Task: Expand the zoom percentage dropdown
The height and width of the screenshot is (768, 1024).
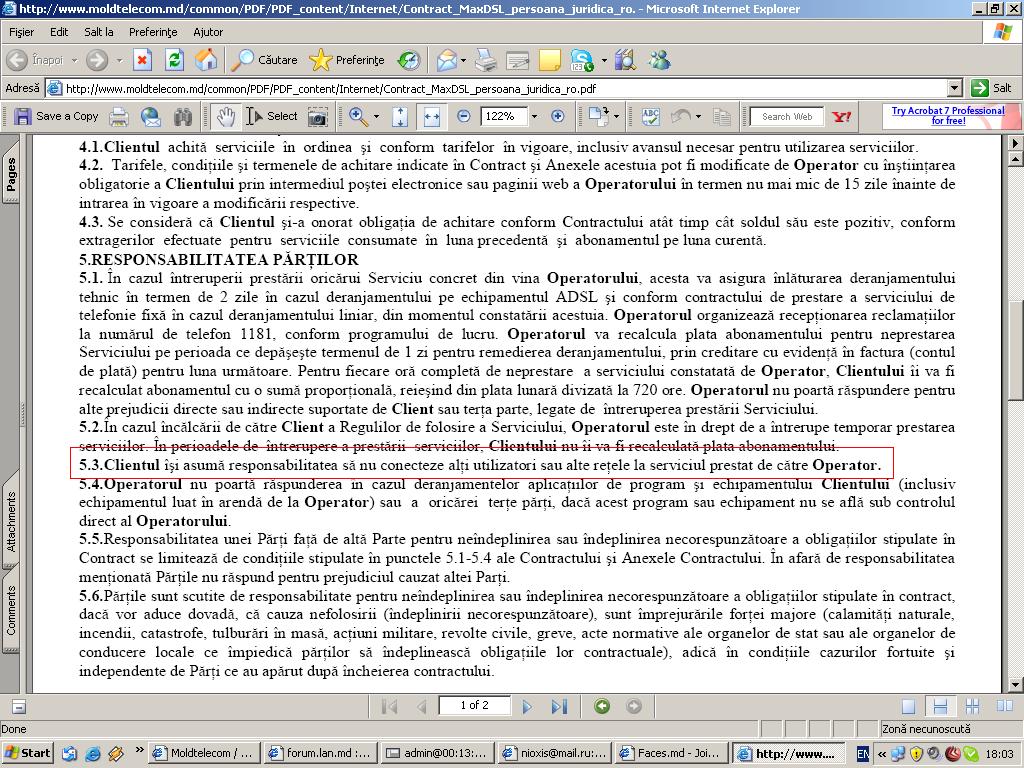Action: point(534,117)
